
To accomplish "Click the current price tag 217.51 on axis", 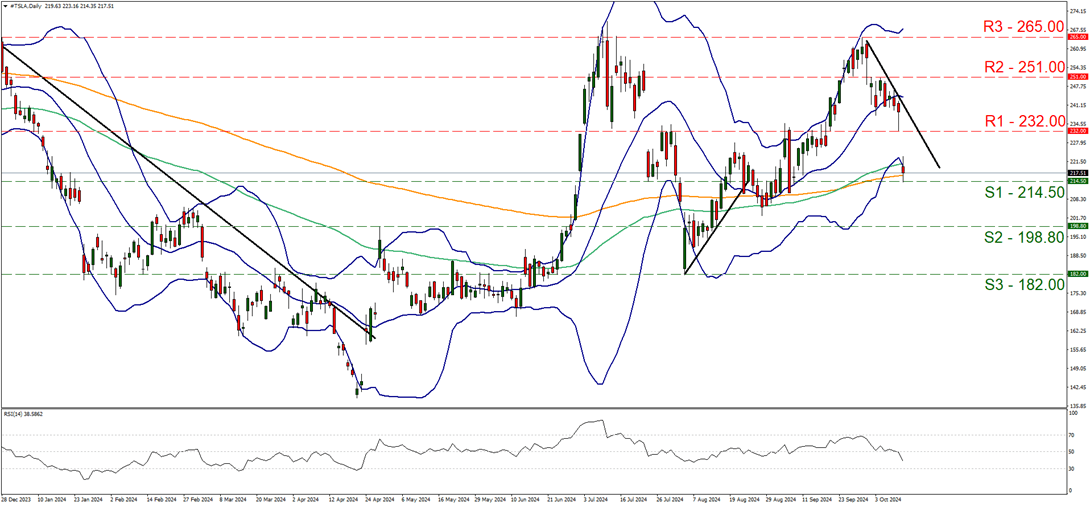I will coord(1077,173).
